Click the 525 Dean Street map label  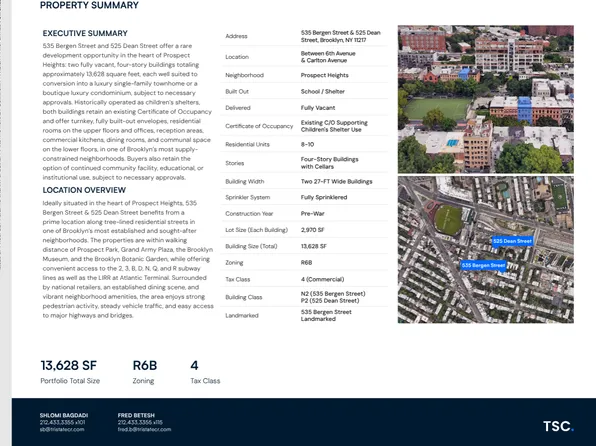pos(512,241)
